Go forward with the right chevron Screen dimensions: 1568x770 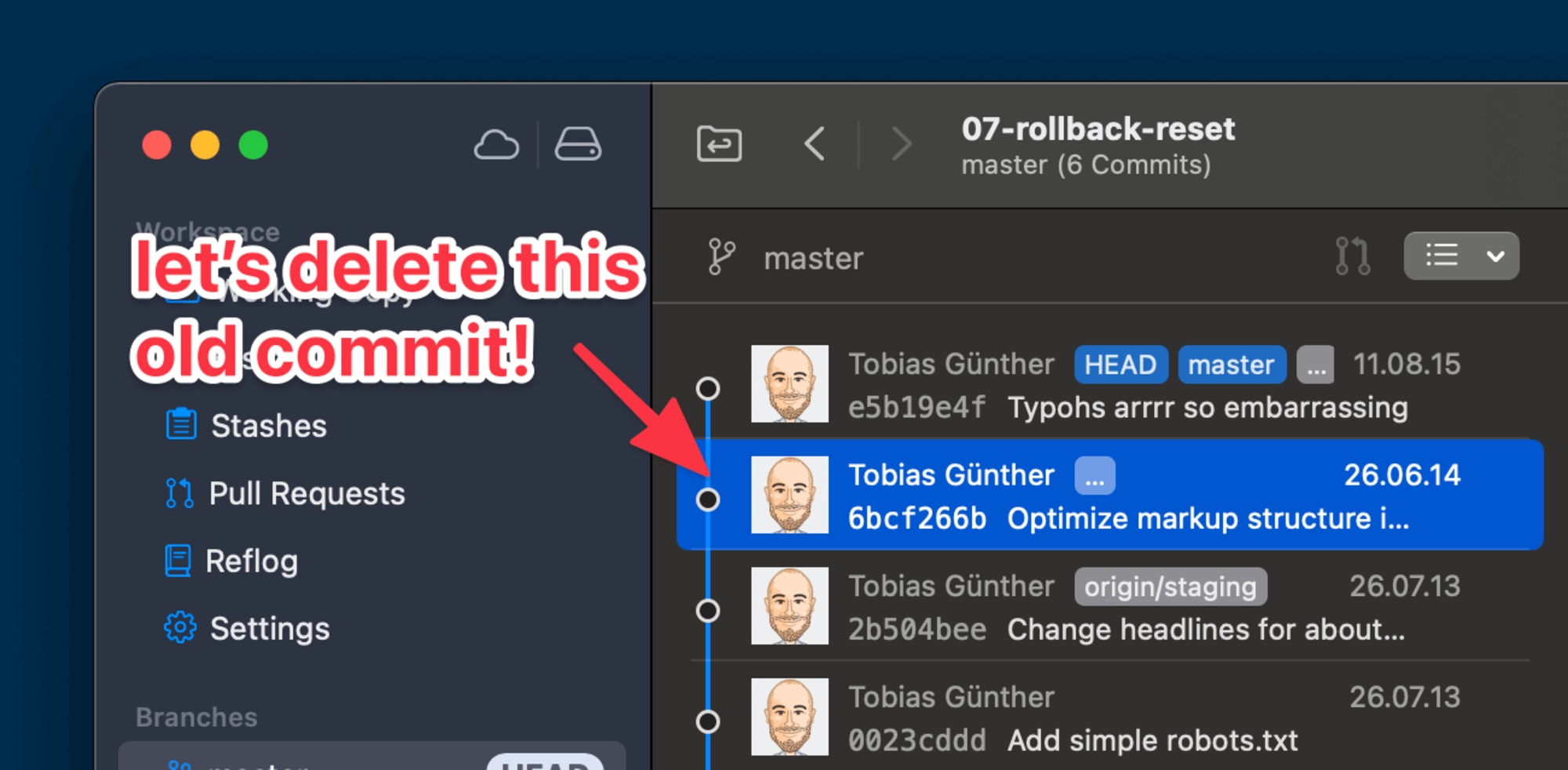902,144
